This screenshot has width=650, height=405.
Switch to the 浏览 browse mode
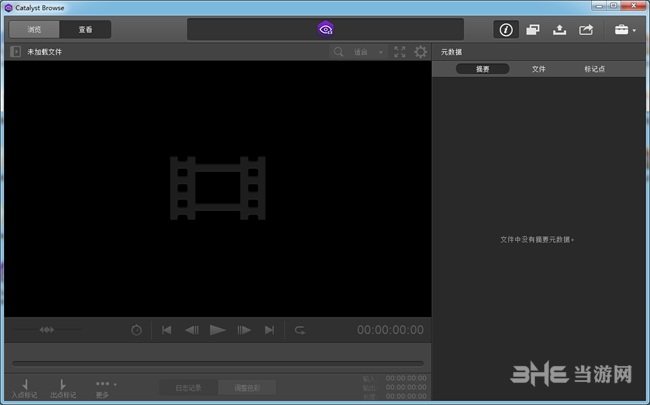point(34,29)
